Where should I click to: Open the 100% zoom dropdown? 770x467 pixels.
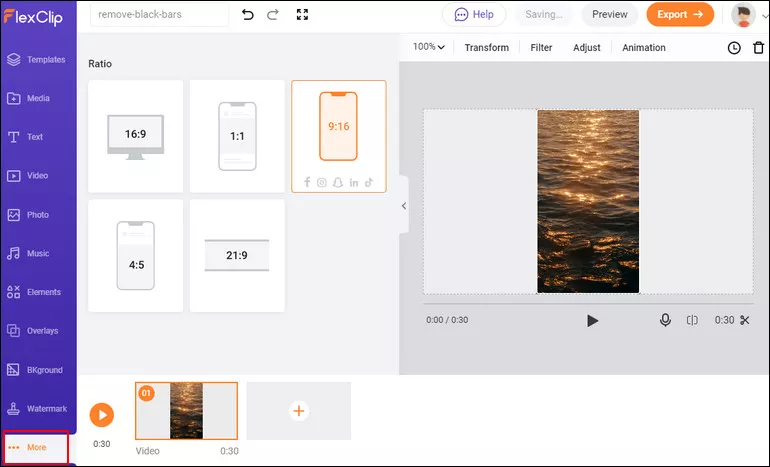coord(429,47)
